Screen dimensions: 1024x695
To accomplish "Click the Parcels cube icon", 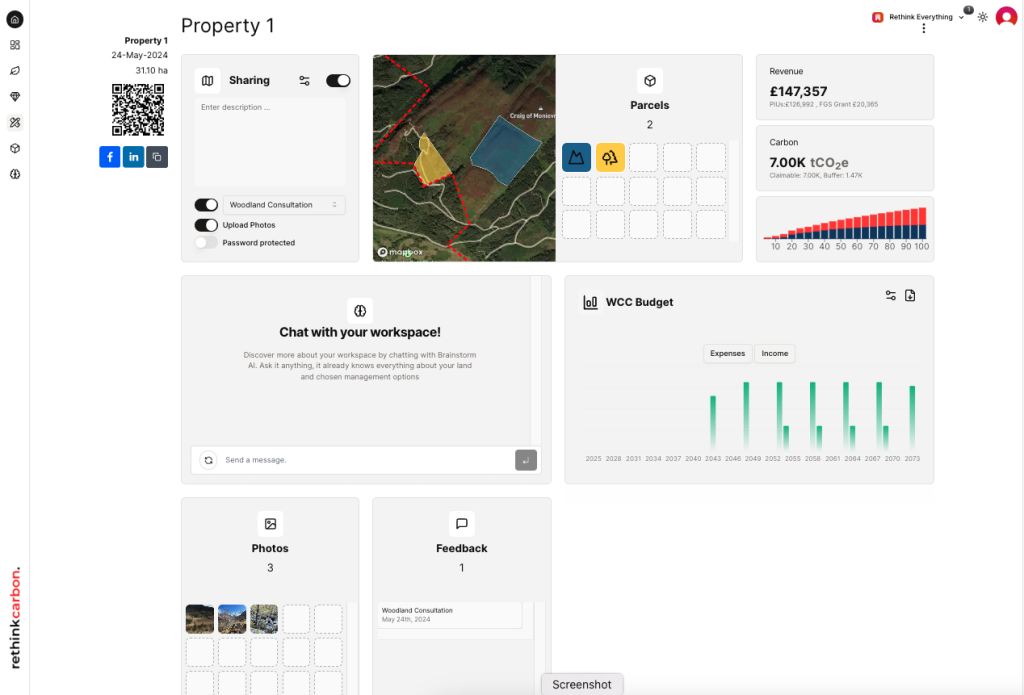I will [x=649, y=81].
